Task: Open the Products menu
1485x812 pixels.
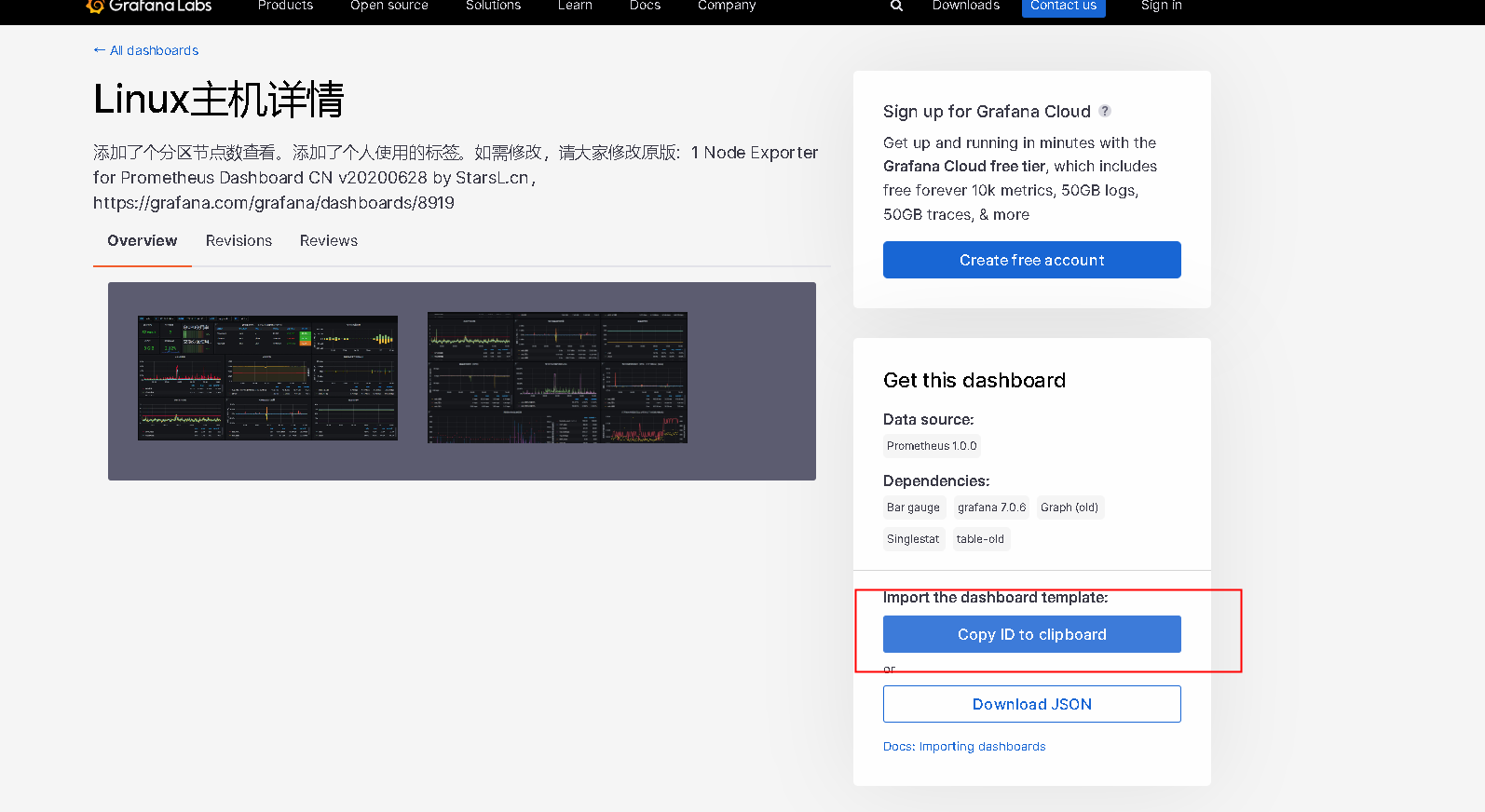Action: point(285,6)
